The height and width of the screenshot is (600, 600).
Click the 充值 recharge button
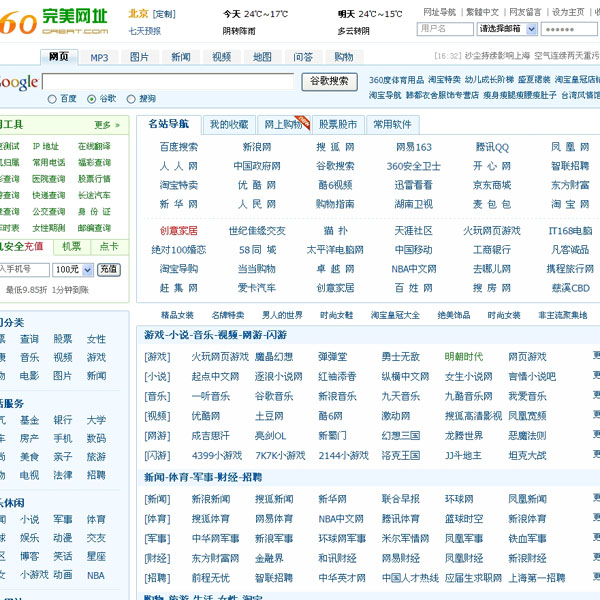coord(109,269)
